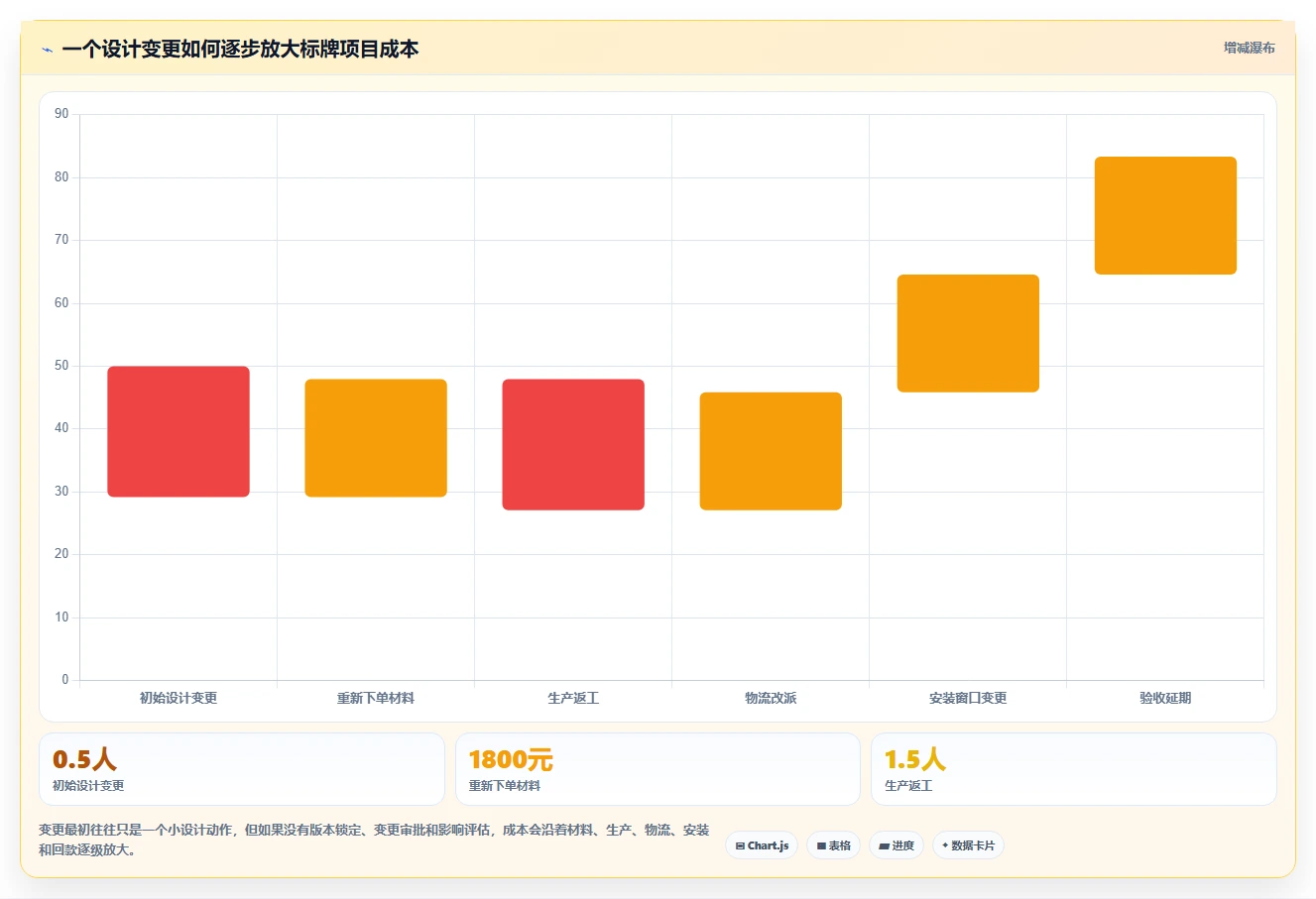Click the chart title 一个设计变更如何逐步放大标牌项目成本
The height and width of the screenshot is (899, 1316).
240,50
